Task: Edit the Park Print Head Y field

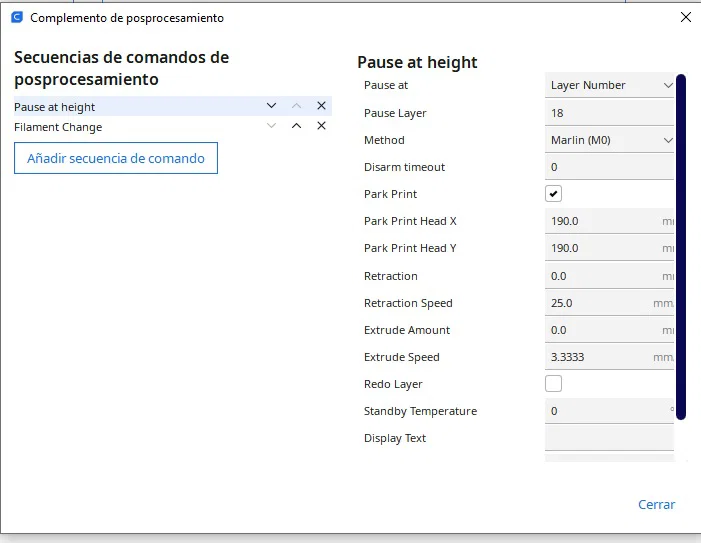Action: pos(609,248)
